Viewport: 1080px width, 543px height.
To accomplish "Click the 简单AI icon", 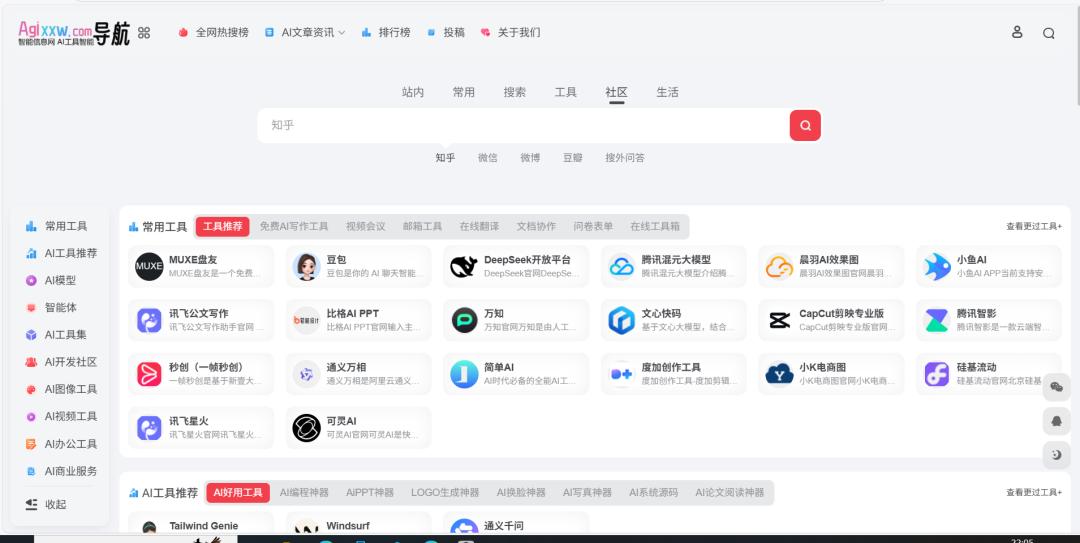I will 464,374.
